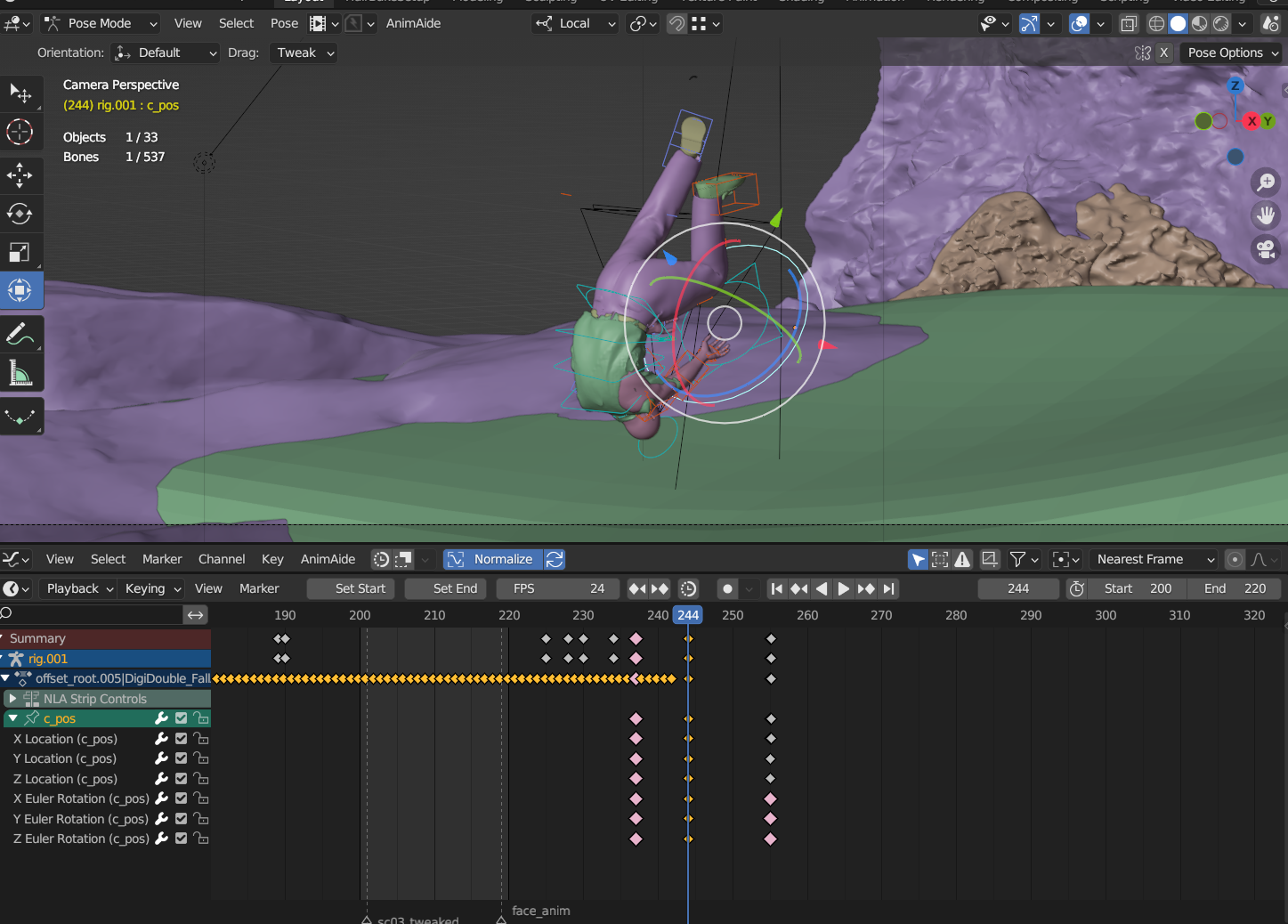The width and height of the screenshot is (1288, 924).
Task: Open the Channel menu in graph editor
Action: pyautogui.click(x=222, y=559)
